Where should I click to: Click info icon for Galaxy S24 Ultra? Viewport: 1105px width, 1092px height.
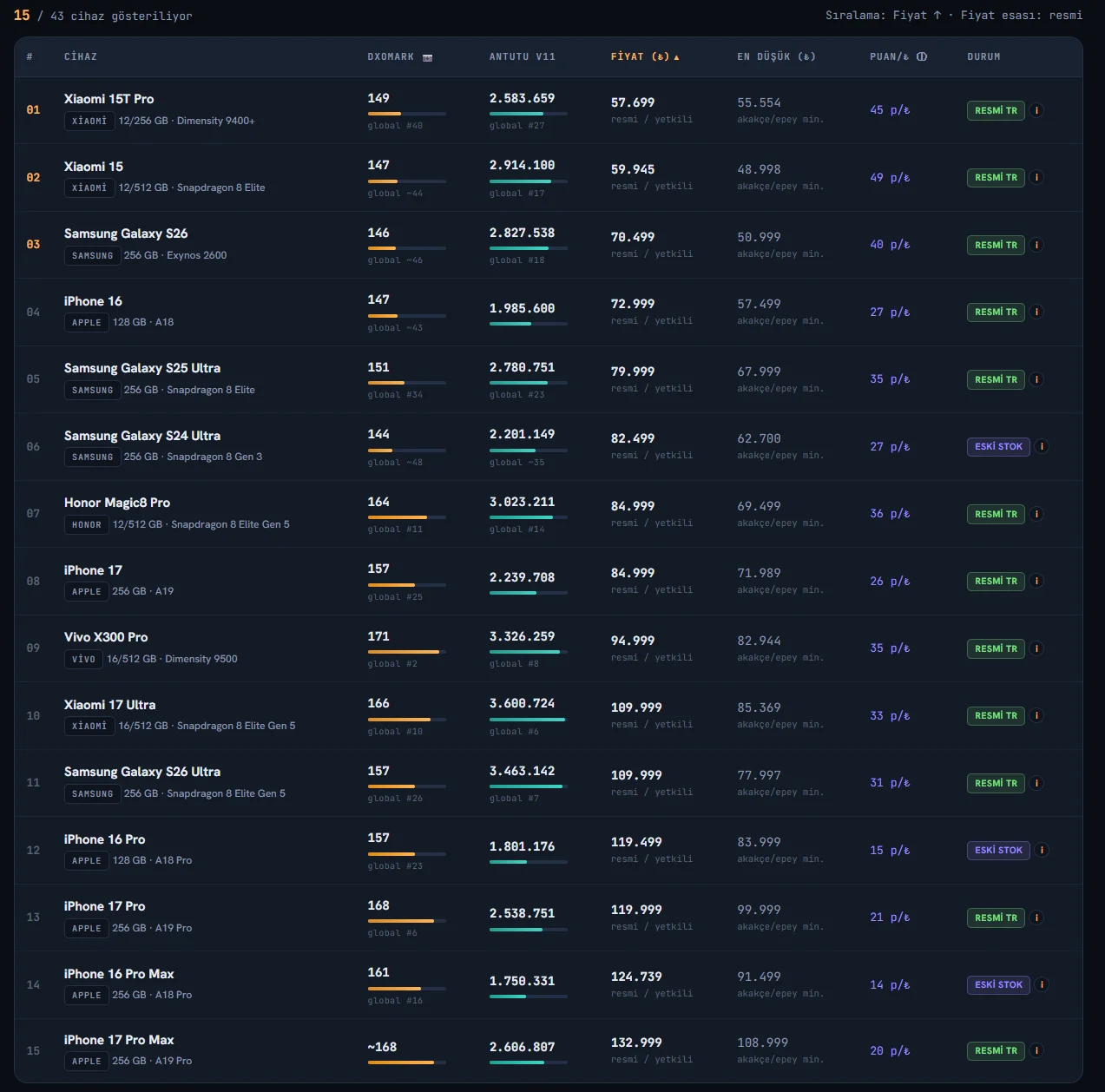(x=1042, y=446)
